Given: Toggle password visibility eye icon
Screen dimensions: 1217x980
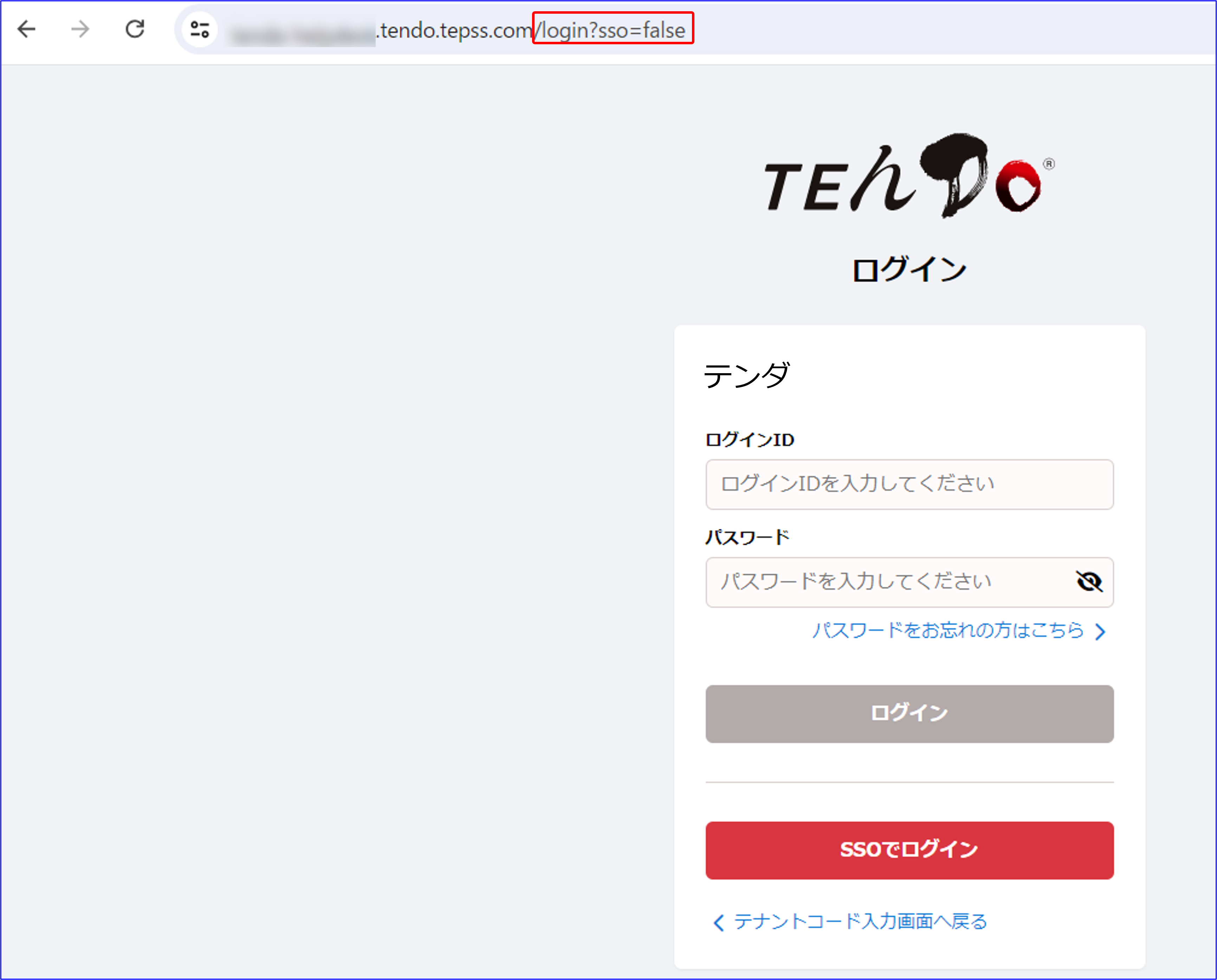Looking at the screenshot, I should pyautogui.click(x=1089, y=582).
